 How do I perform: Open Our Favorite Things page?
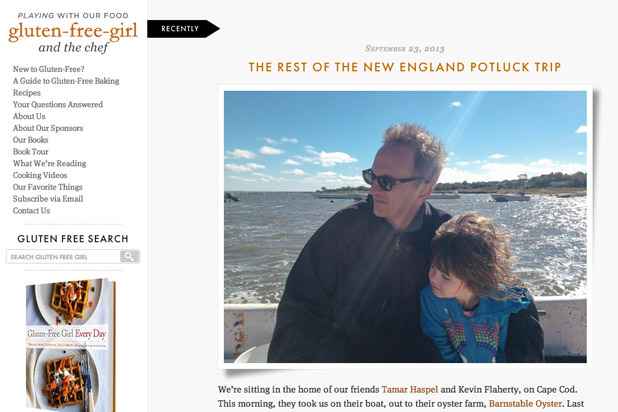tap(47, 187)
